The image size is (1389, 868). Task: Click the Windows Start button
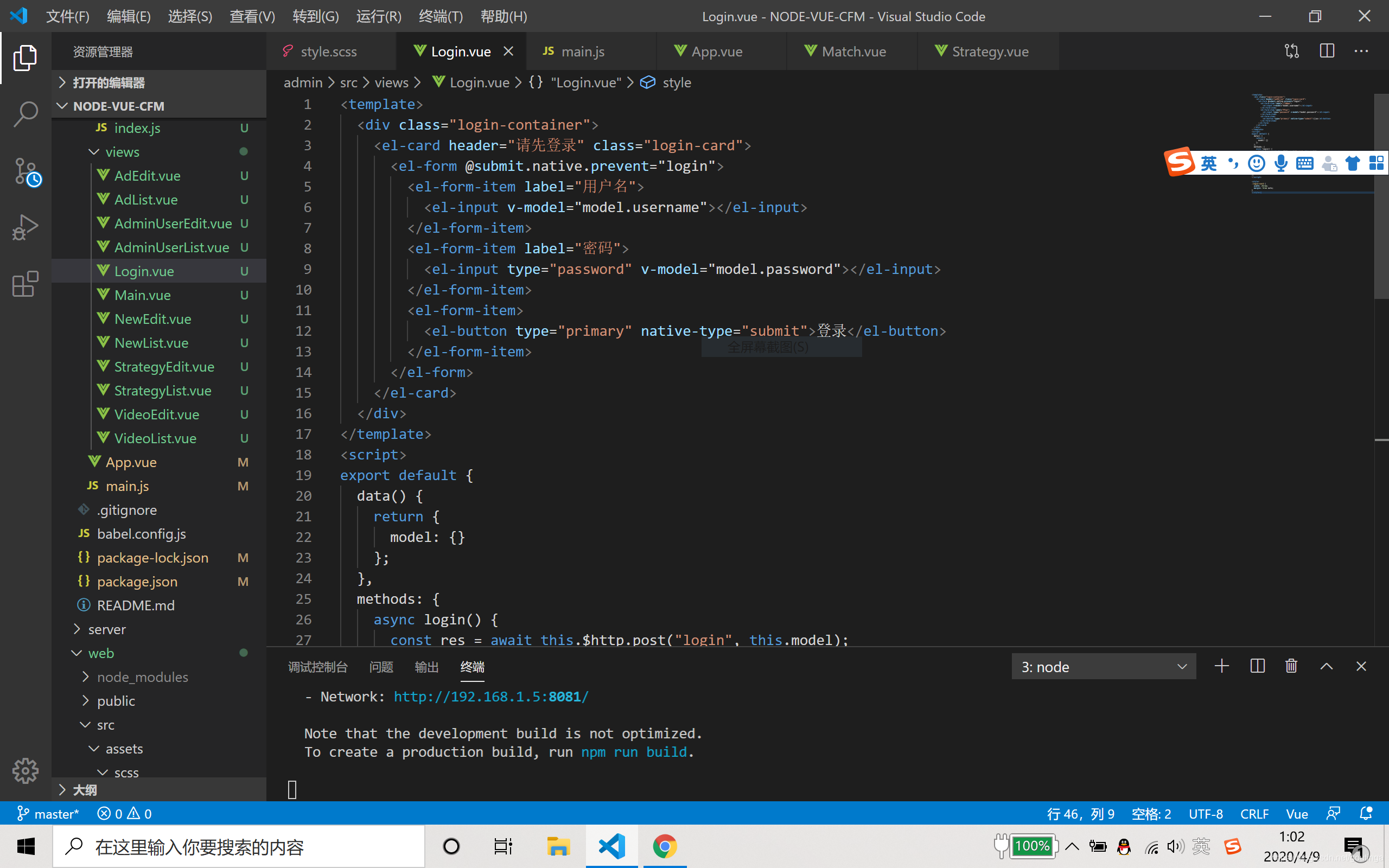pyautogui.click(x=26, y=846)
